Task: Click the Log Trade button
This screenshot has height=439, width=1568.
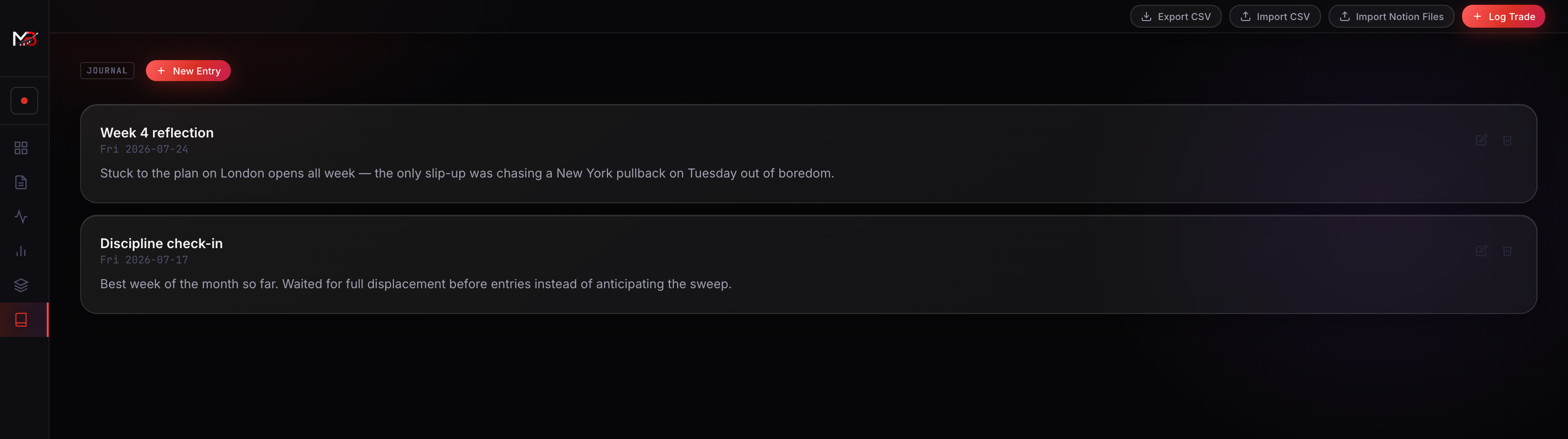Action: [x=1503, y=16]
